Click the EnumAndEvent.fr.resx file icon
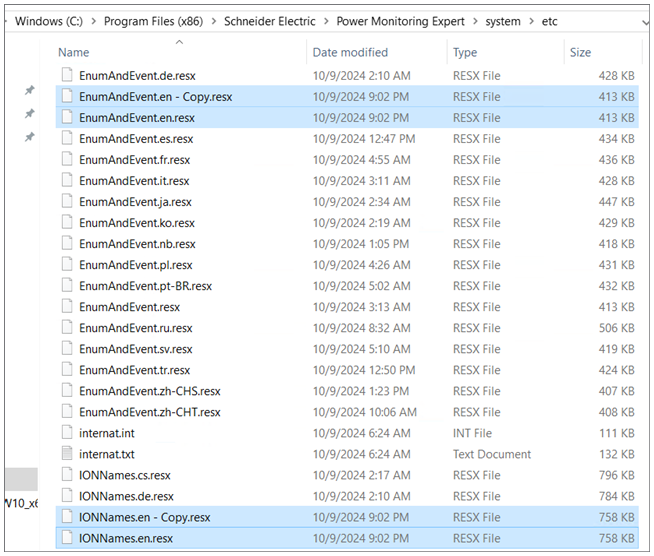The height and width of the screenshot is (556, 654). (67, 159)
